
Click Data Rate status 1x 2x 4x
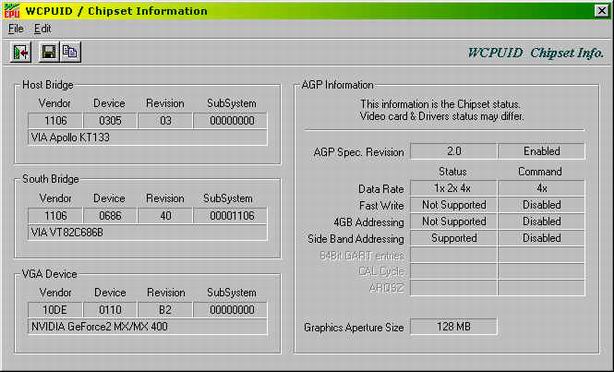(x=454, y=188)
